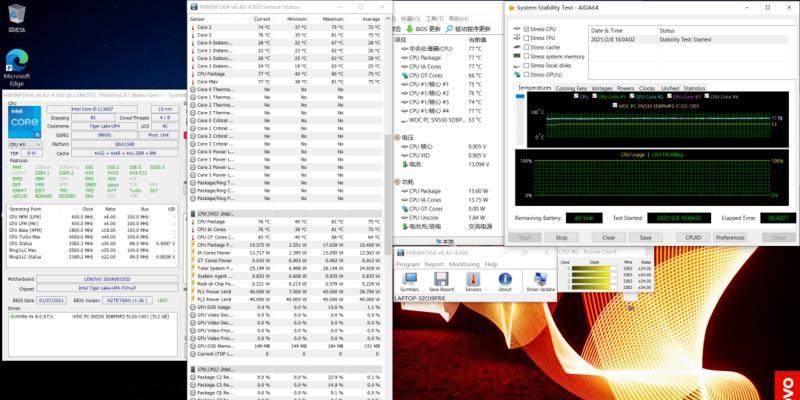
Task: Stop the stability test
Action: (561, 237)
